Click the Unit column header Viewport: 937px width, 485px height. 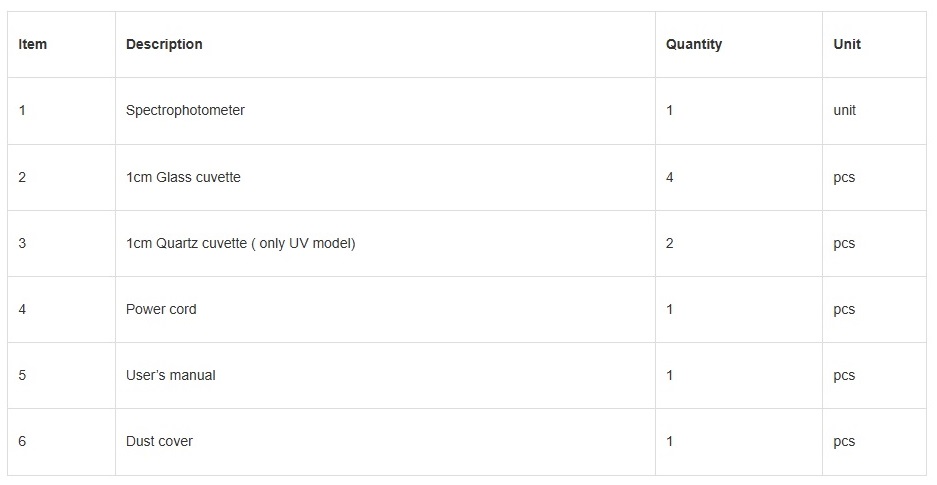(x=847, y=44)
